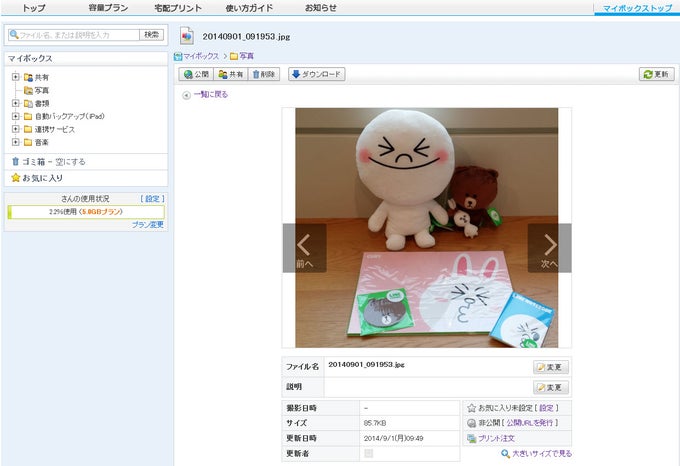Open the 宅配プリント tab
The width and height of the screenshot is (680, 466).
coord(178,8)
